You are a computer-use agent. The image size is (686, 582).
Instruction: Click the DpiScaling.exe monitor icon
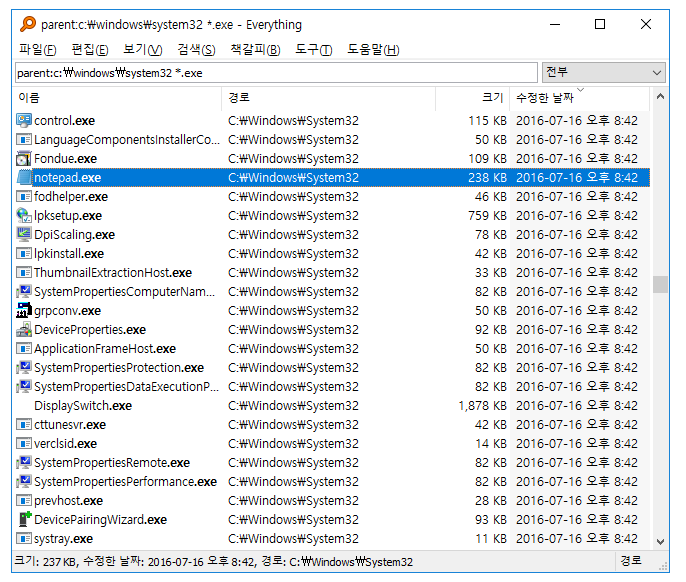tap(24, 234)
